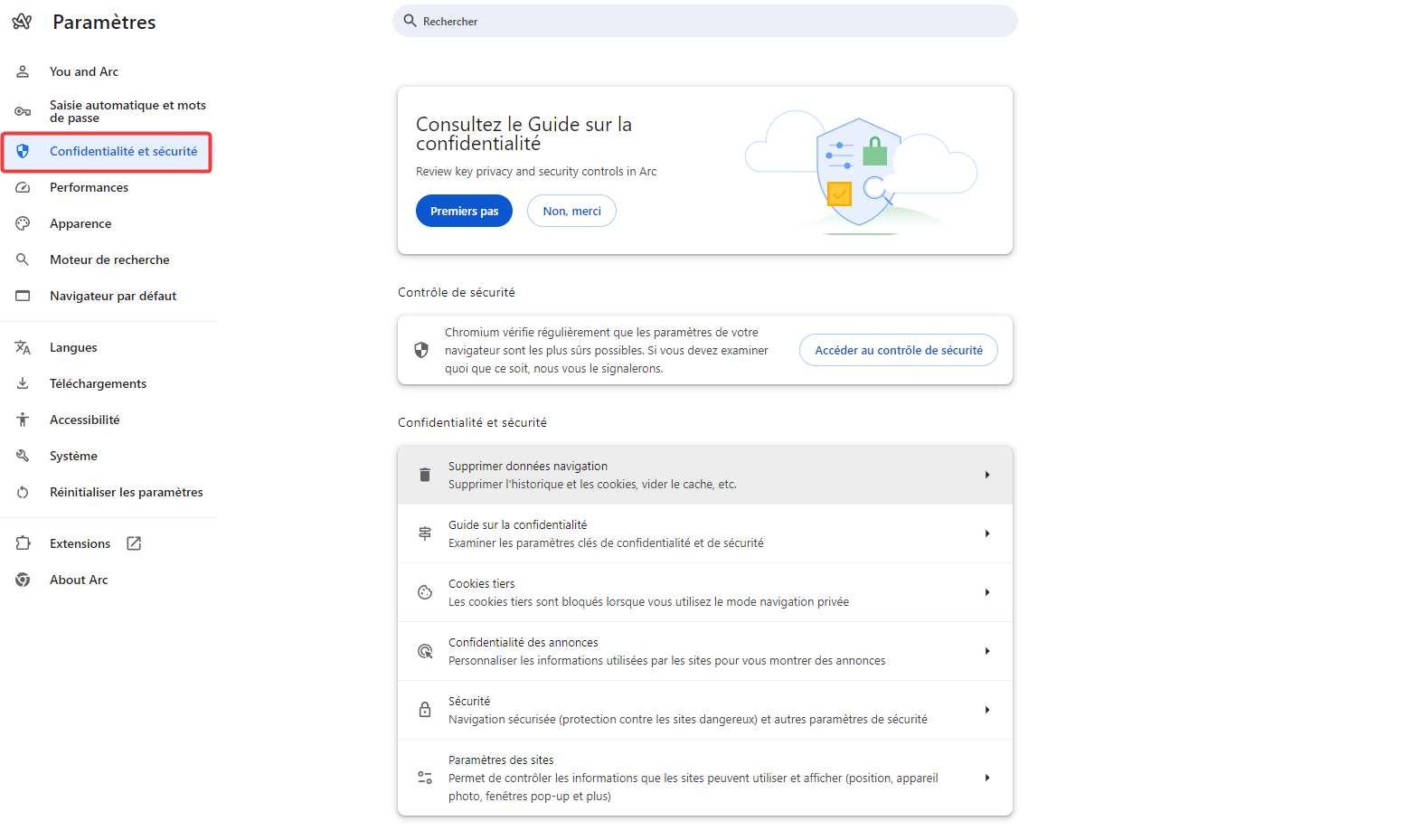Click the trash icon for Supprimer données navigation
Viewport: 1415px width, 840px height.
425,475
